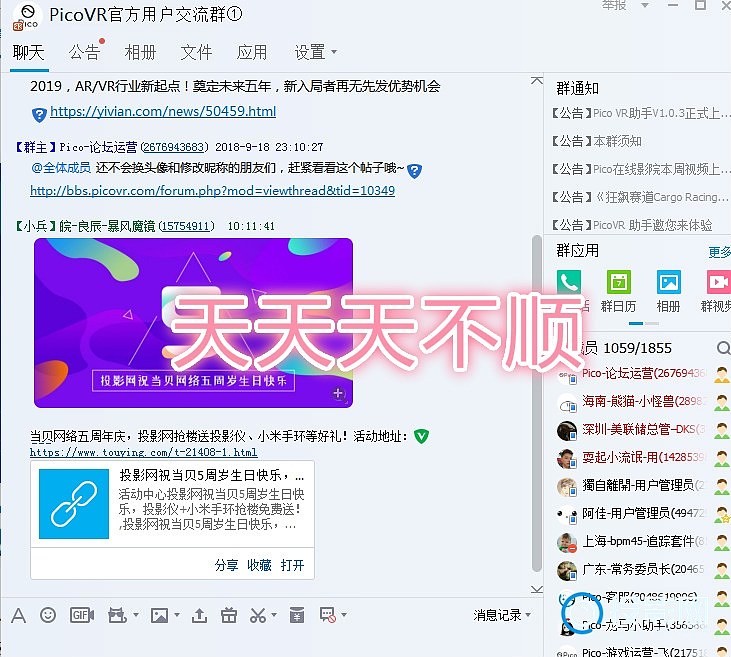
Task: Open the red packet (¥) tool
Action: [x=297, y=615]
